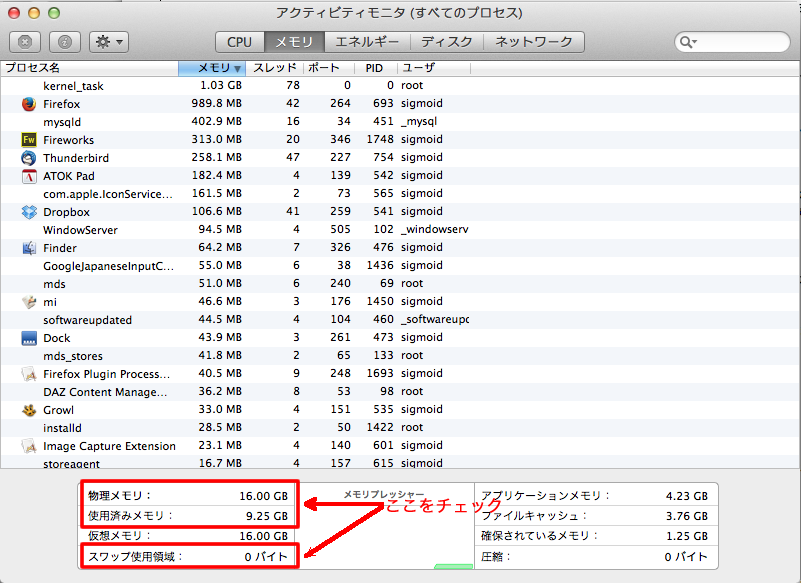Sort by the プロセス名 column header
This screenshot has width=801, height=583.
89,68
